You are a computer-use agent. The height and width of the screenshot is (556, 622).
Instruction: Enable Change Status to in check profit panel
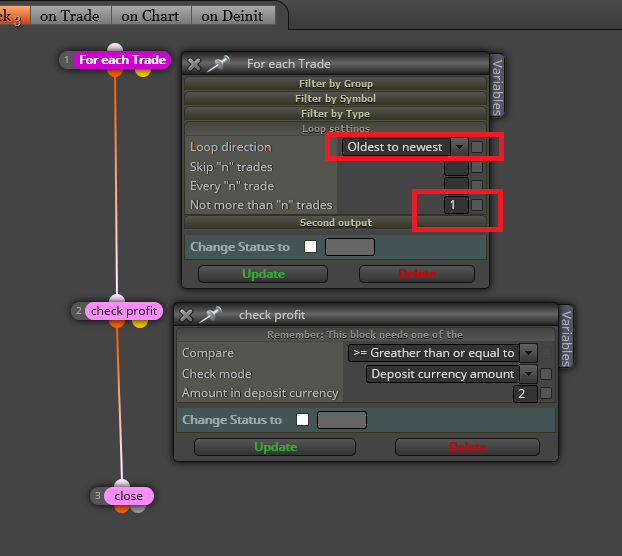coord(302,420)
